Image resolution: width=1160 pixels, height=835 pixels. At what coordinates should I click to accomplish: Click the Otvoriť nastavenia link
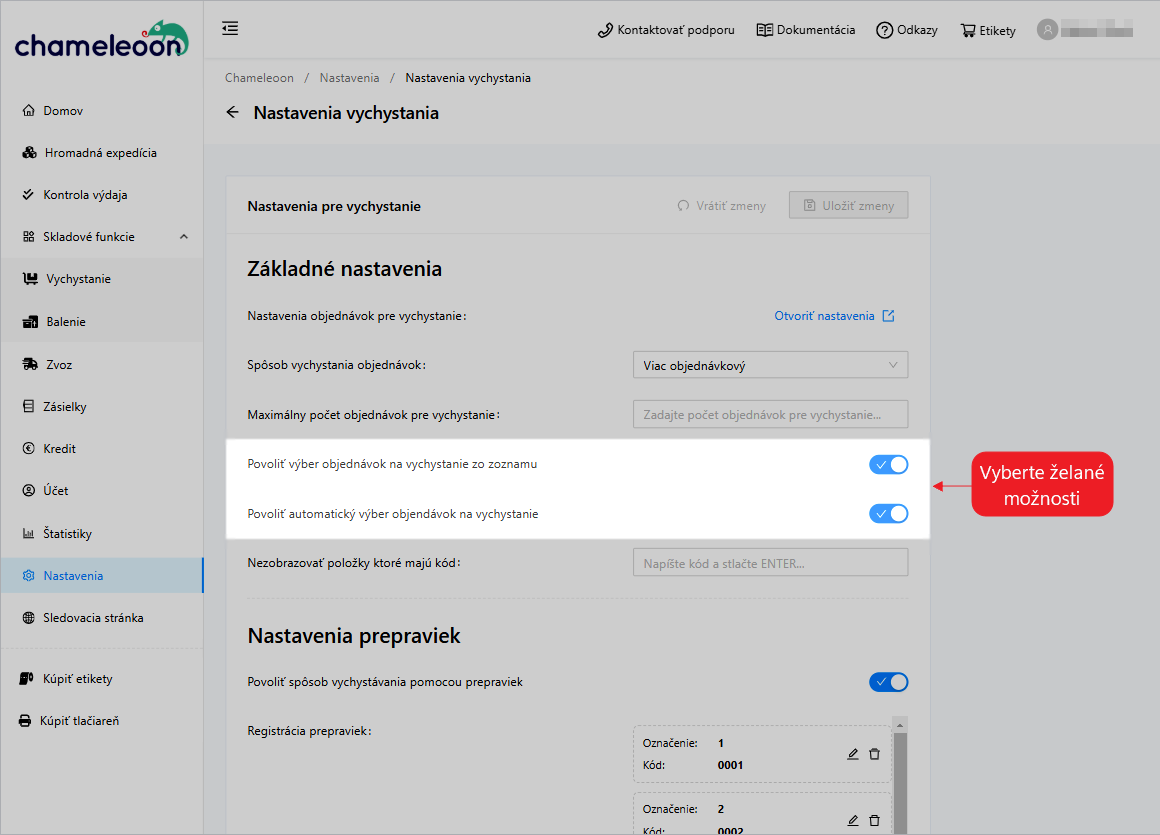click(x=826, y=315)
